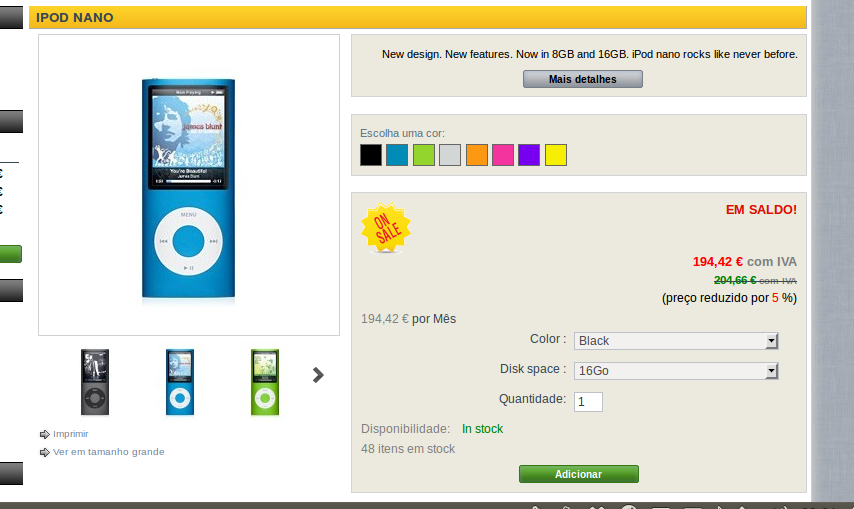Show next thumbnails with right chevron
Image resolution: width=854 pixels, height=509 pixels.
click(318, 375)
